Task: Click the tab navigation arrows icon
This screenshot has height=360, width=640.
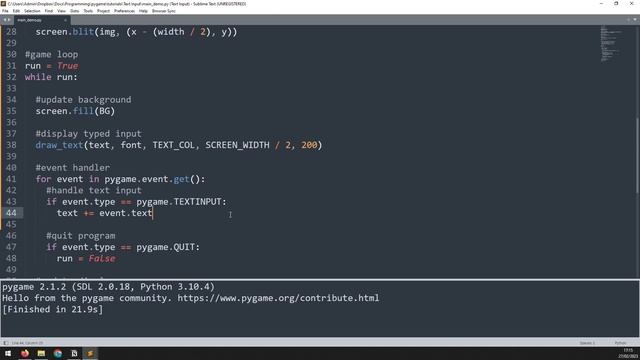Action: 7,20
